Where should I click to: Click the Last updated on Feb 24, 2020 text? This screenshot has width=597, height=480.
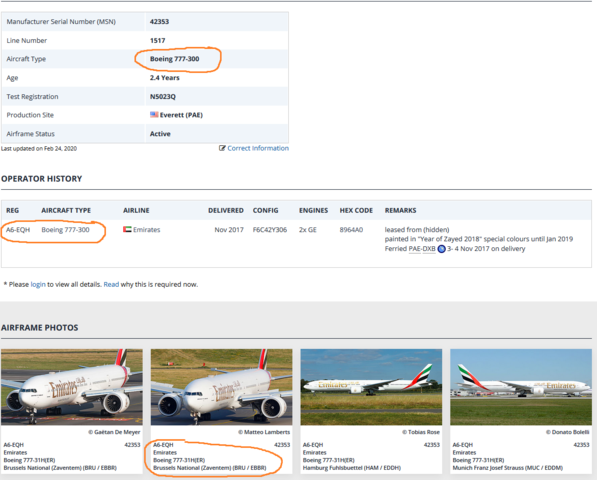pos(39,148)
